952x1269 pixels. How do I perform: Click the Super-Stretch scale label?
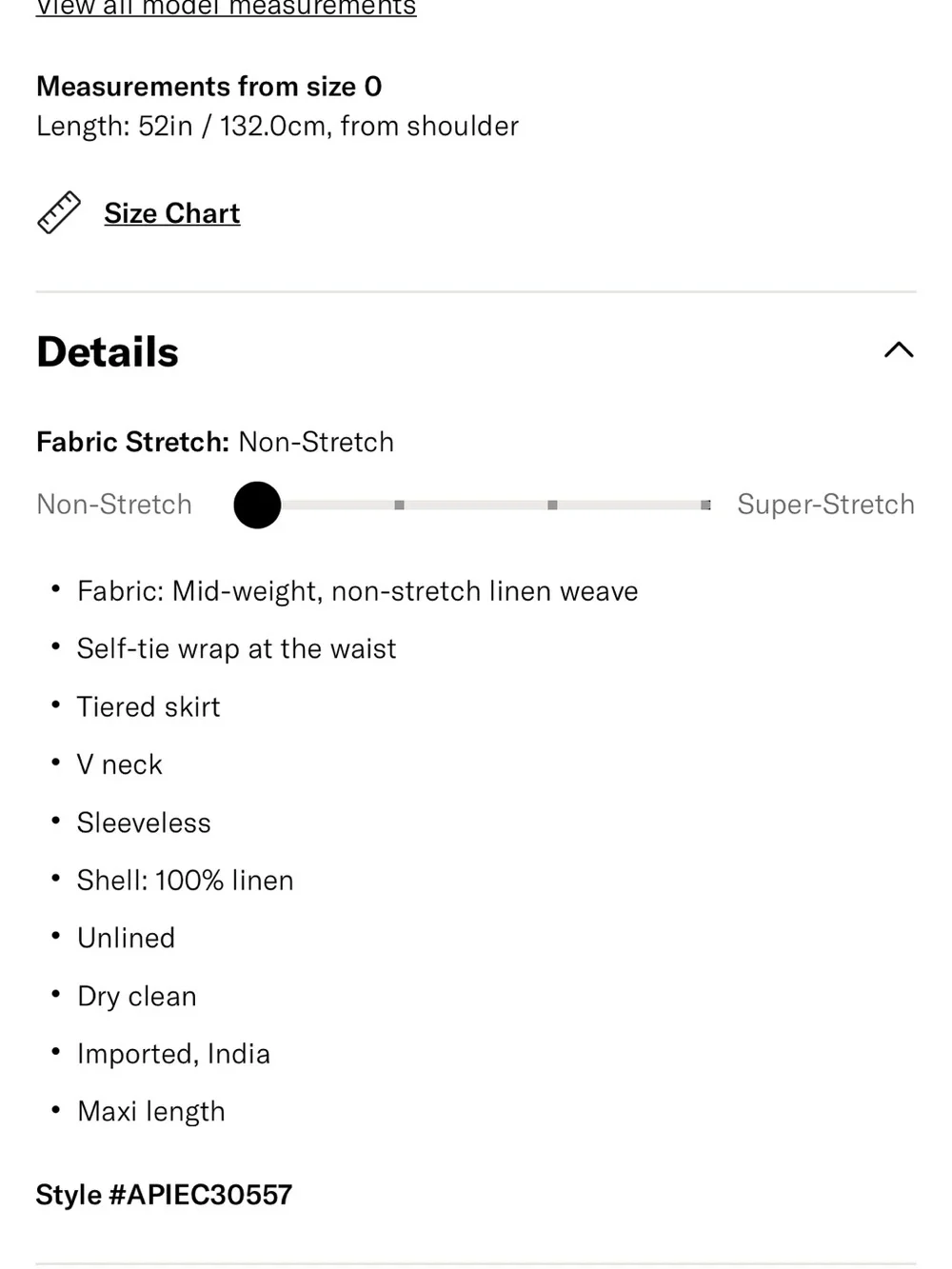[x=825, y=504]
